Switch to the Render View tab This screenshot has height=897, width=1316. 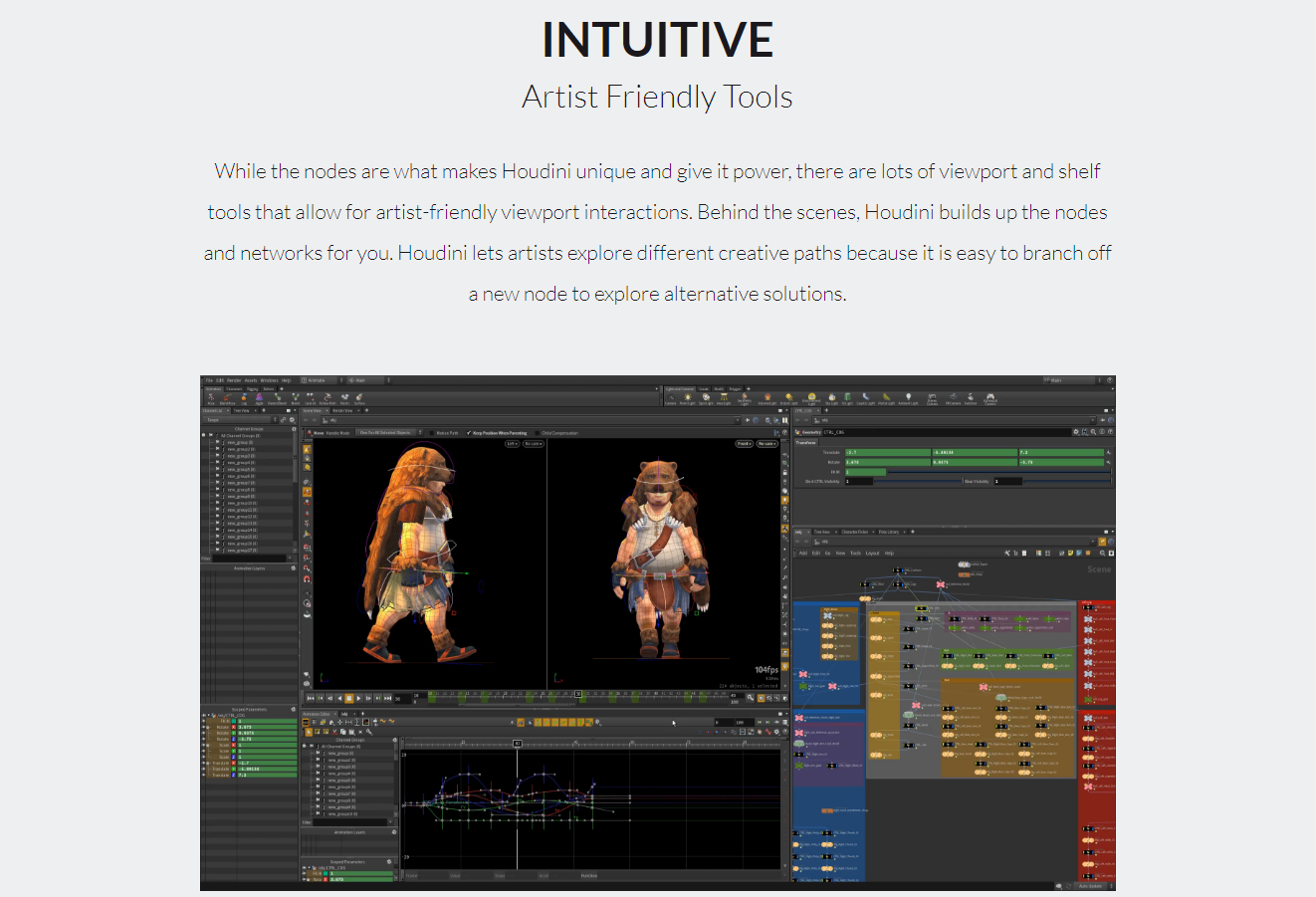[341, 410]
